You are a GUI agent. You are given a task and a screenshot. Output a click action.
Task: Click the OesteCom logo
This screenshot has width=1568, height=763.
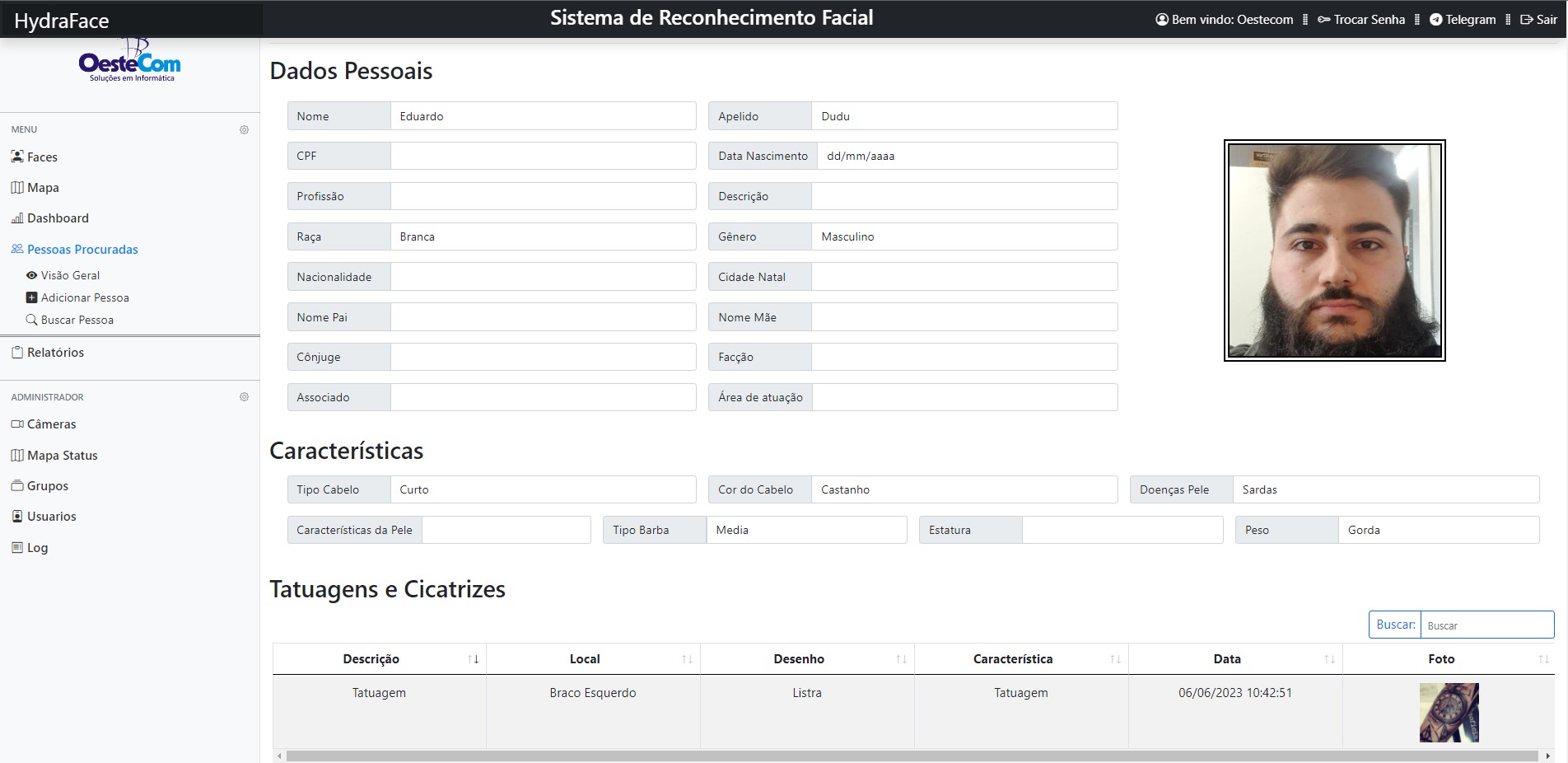pyautogui.click(x=130, y=60)
